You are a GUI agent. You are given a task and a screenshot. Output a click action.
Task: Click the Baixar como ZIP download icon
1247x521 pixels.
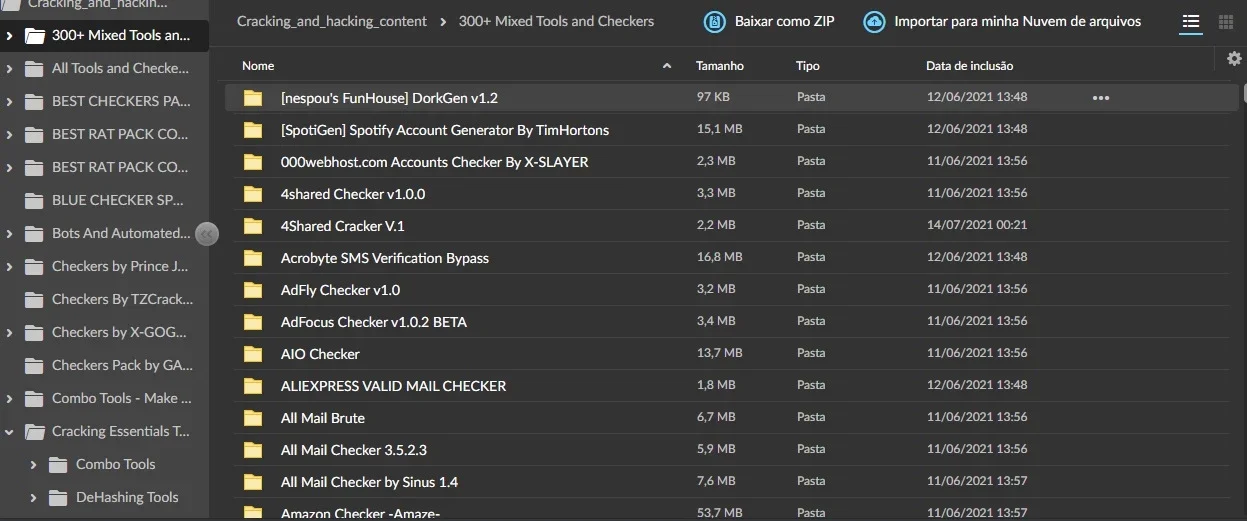(x=714, y=21)
